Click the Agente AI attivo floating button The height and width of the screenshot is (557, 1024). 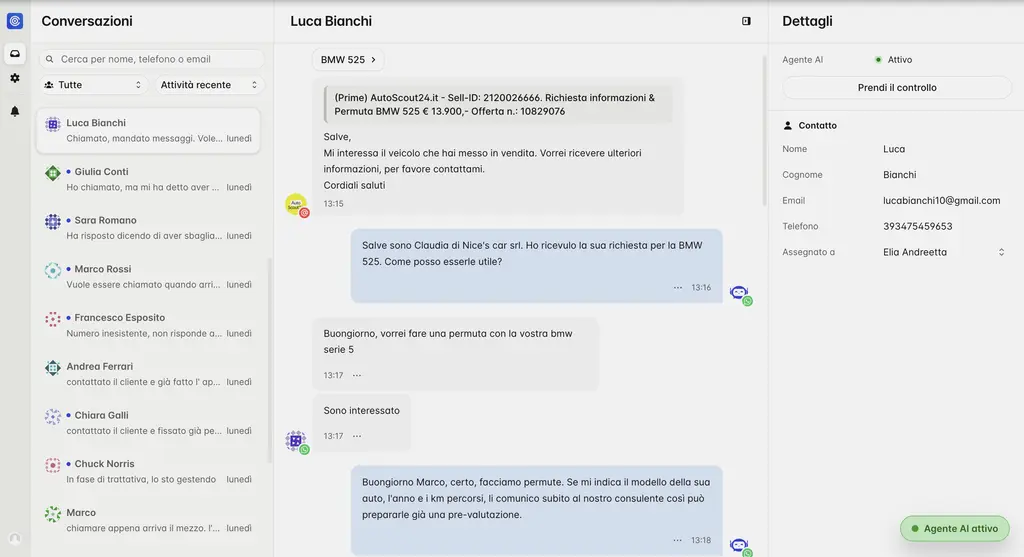click(954, 528)
